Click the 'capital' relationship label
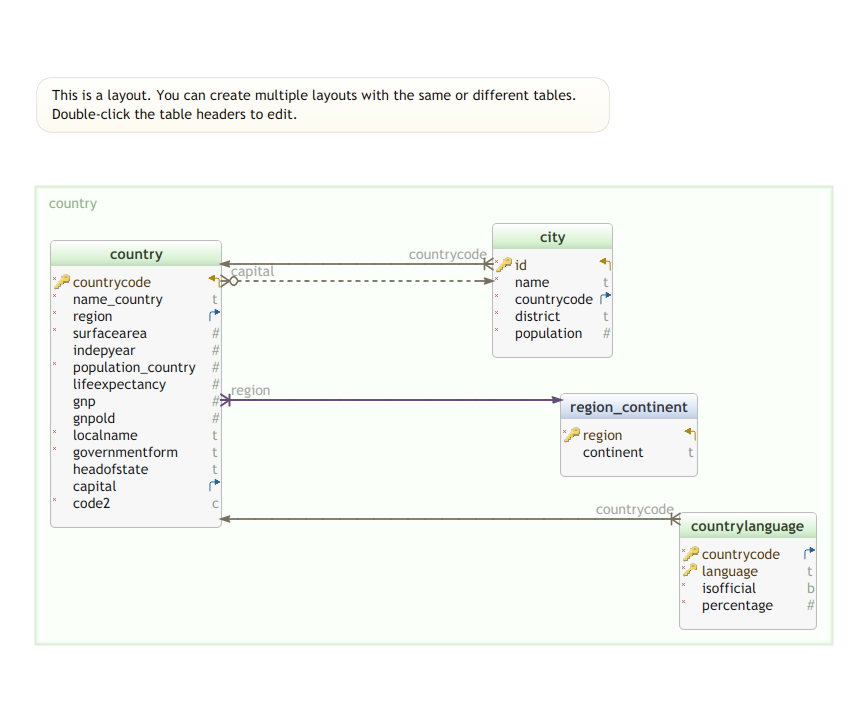Viewport: 867px width, 714px height. (x=252, y=271)
